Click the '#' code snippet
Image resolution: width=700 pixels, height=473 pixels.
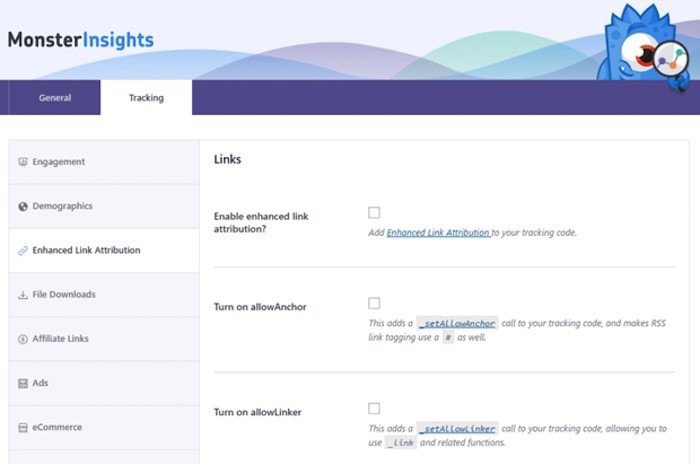(x=448, y=337)
